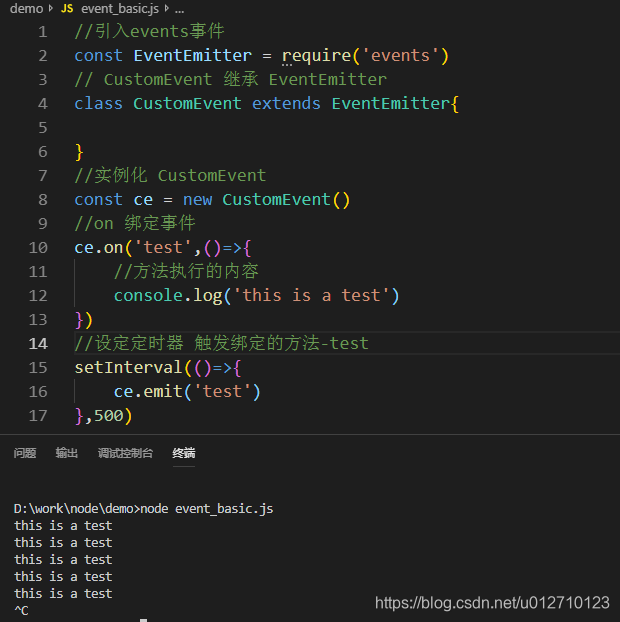This screenshot has height=622, width=620.
Task: Click line number 17 in gutter
Action: coord(38,416)
